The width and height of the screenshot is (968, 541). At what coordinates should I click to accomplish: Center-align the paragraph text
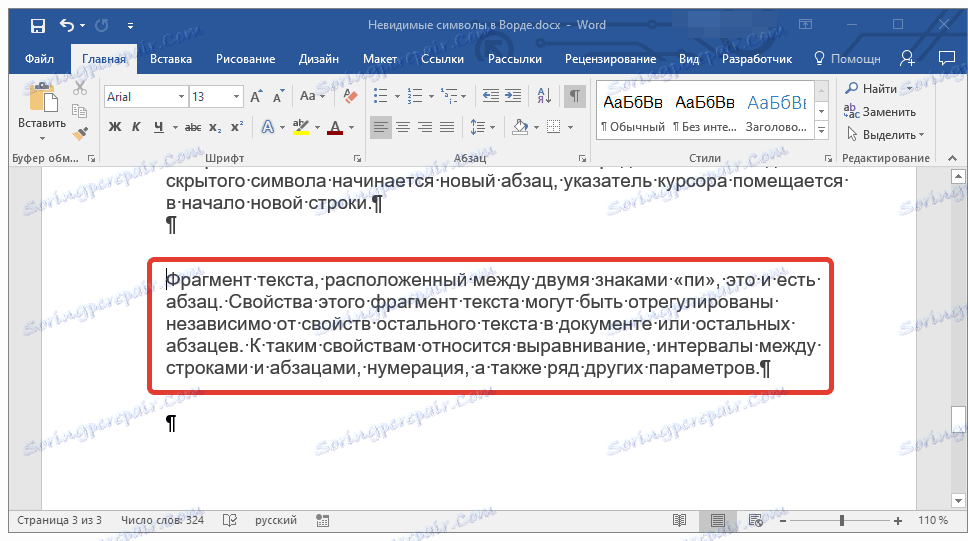click(x=403, y=127)
